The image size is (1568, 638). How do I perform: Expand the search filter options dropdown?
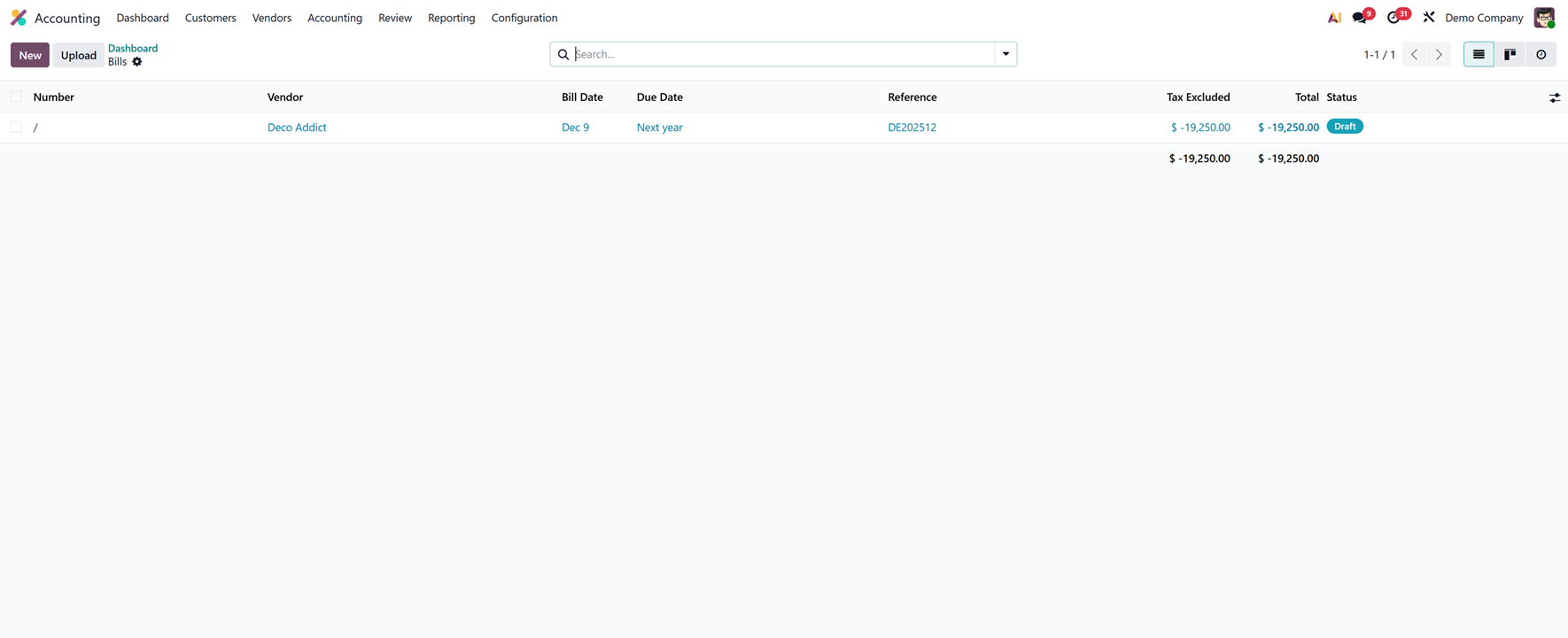[x=1005, y=54]
